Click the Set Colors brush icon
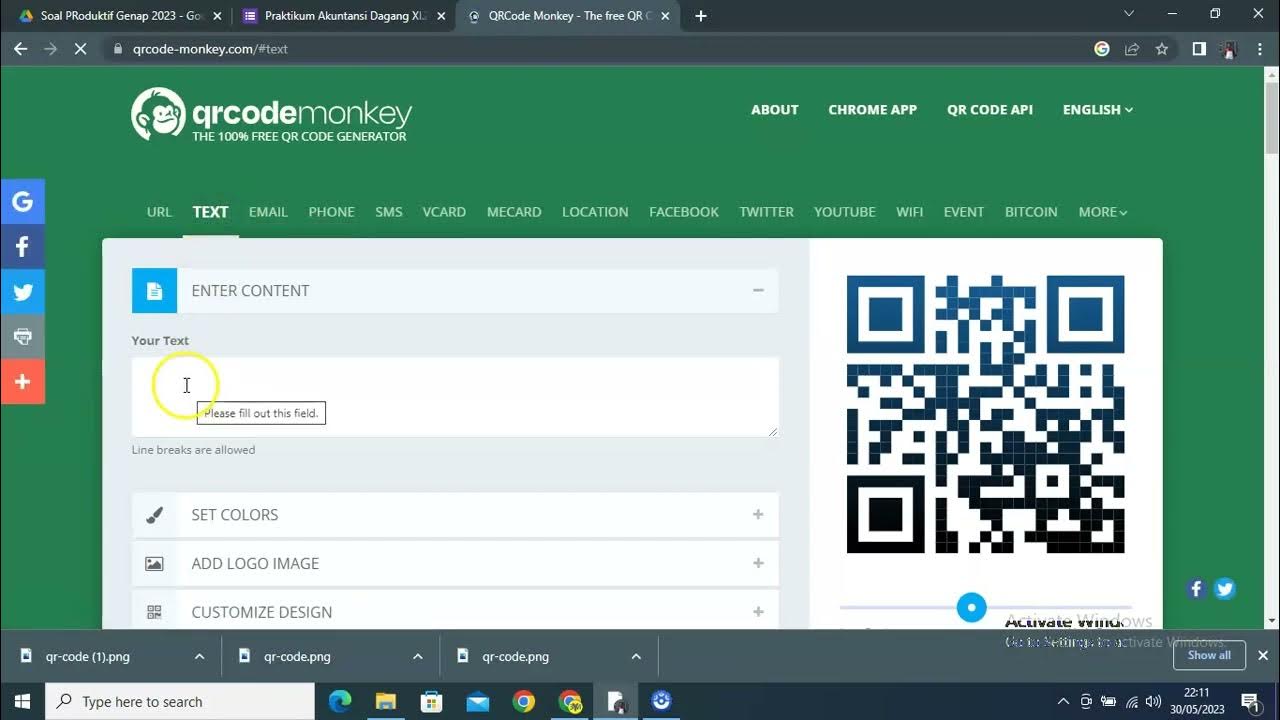The width and height of the screenshot is (1280, 720). point(154,515)
